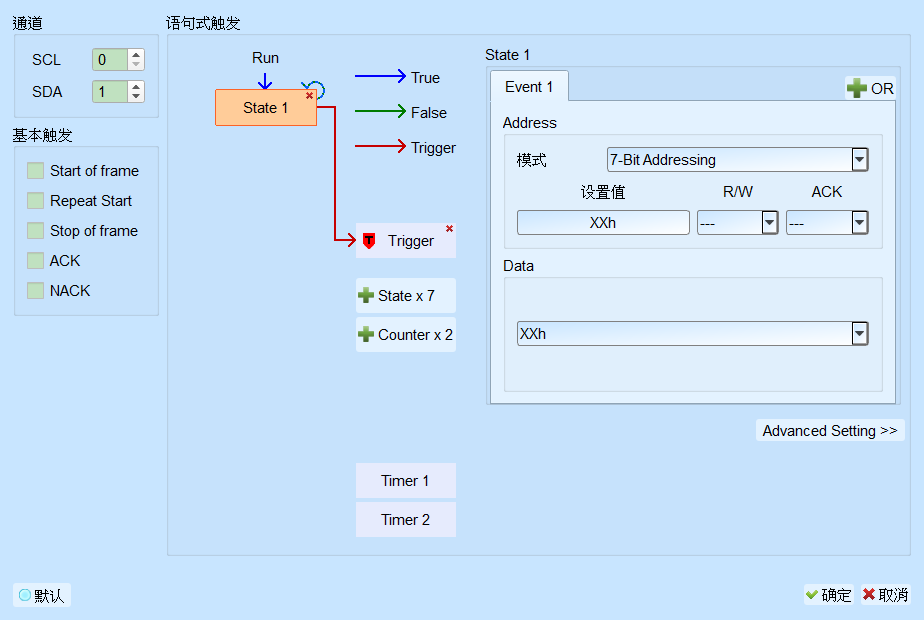Enable Stop of frame checkbox
Viewport: 924px width, 620px height.
(x=35, y=230)
